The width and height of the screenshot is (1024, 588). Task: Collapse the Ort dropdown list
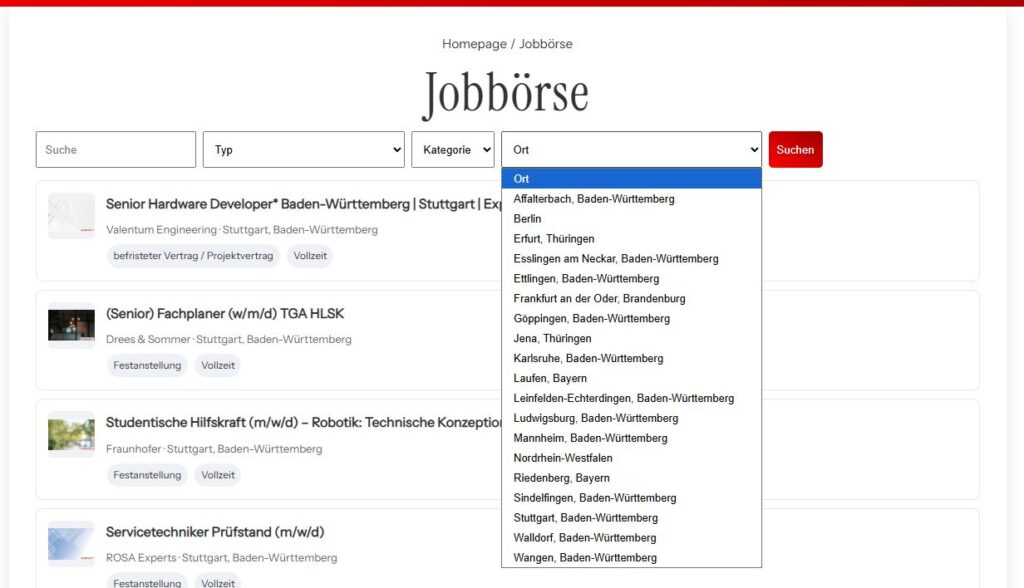pos(631,150)
